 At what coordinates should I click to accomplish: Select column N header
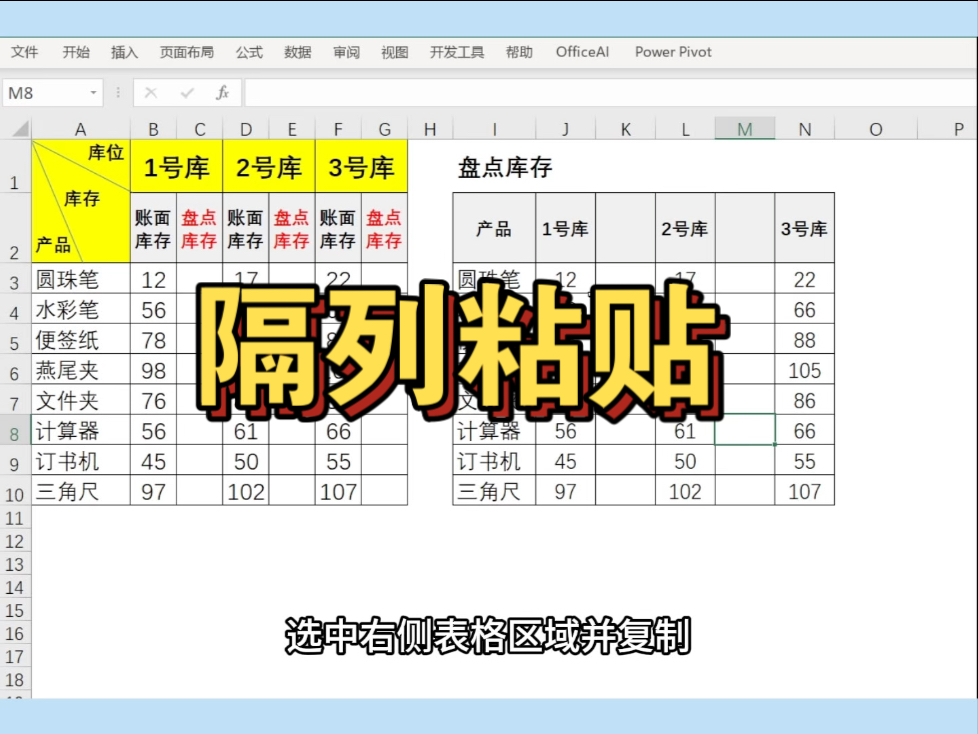point(806,128)
